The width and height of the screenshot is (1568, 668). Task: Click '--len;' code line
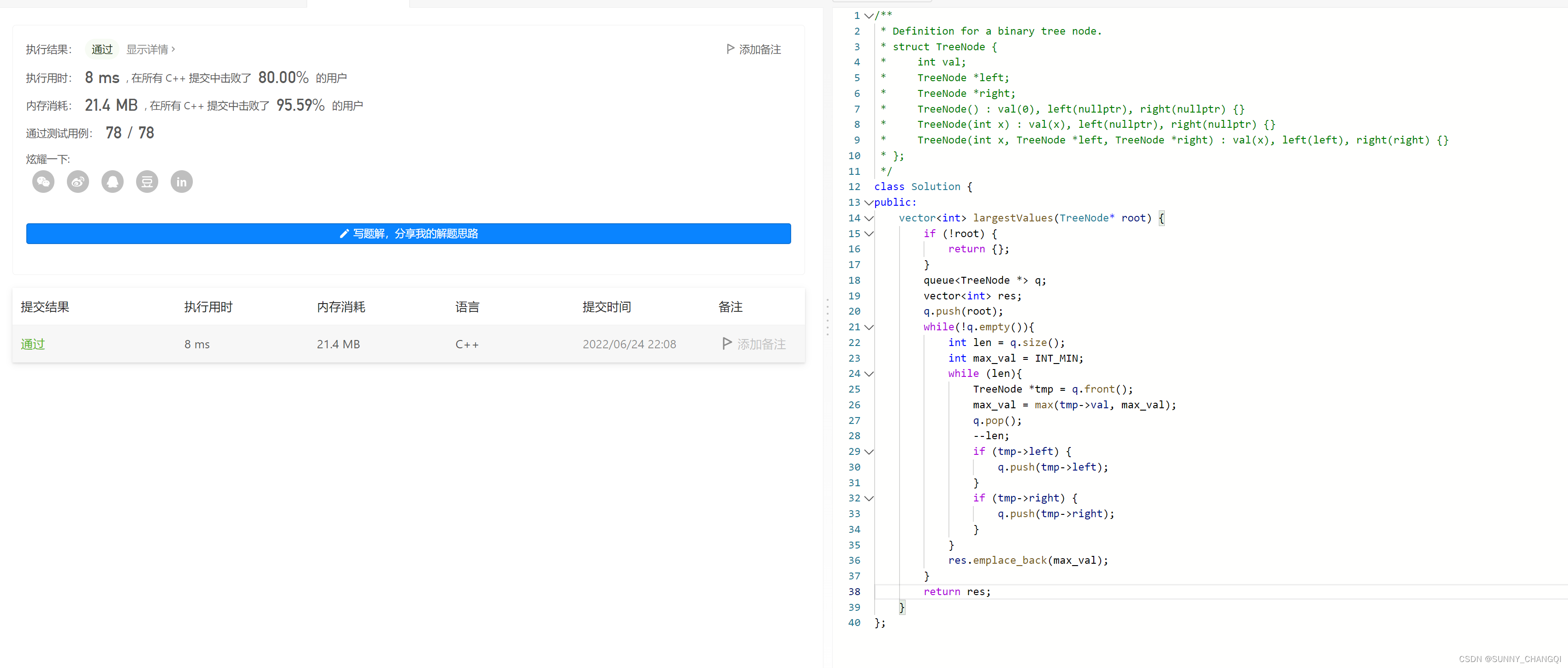[991, 436]
